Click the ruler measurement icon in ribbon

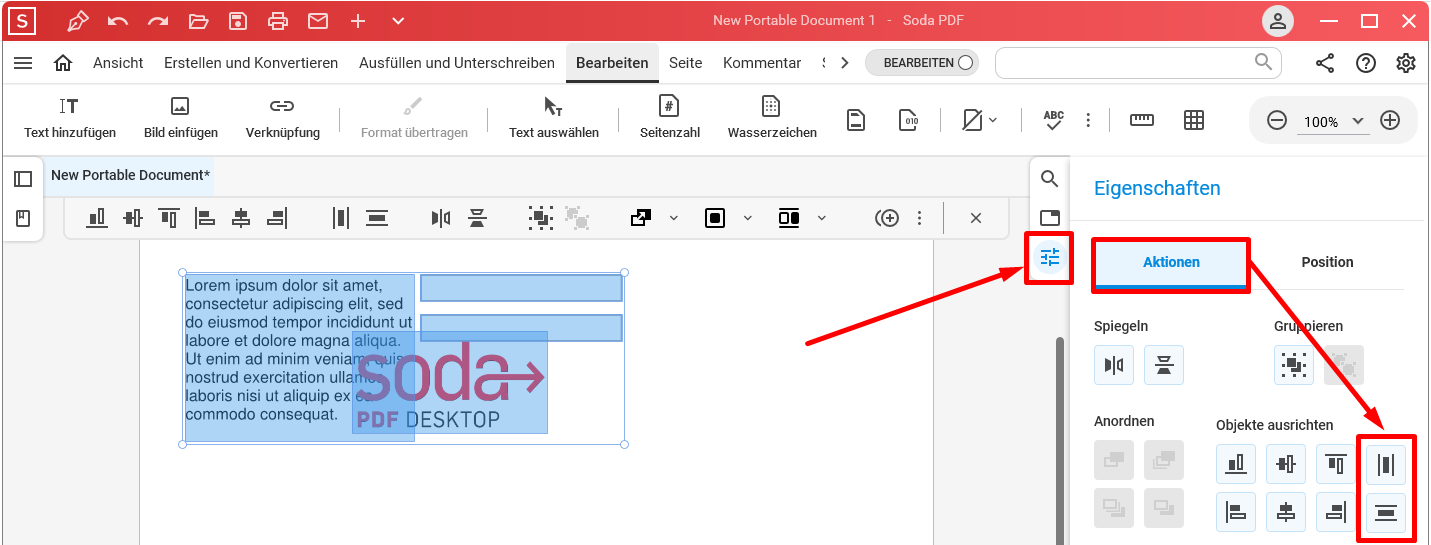pyautogui.click(x=1141, y=120)
